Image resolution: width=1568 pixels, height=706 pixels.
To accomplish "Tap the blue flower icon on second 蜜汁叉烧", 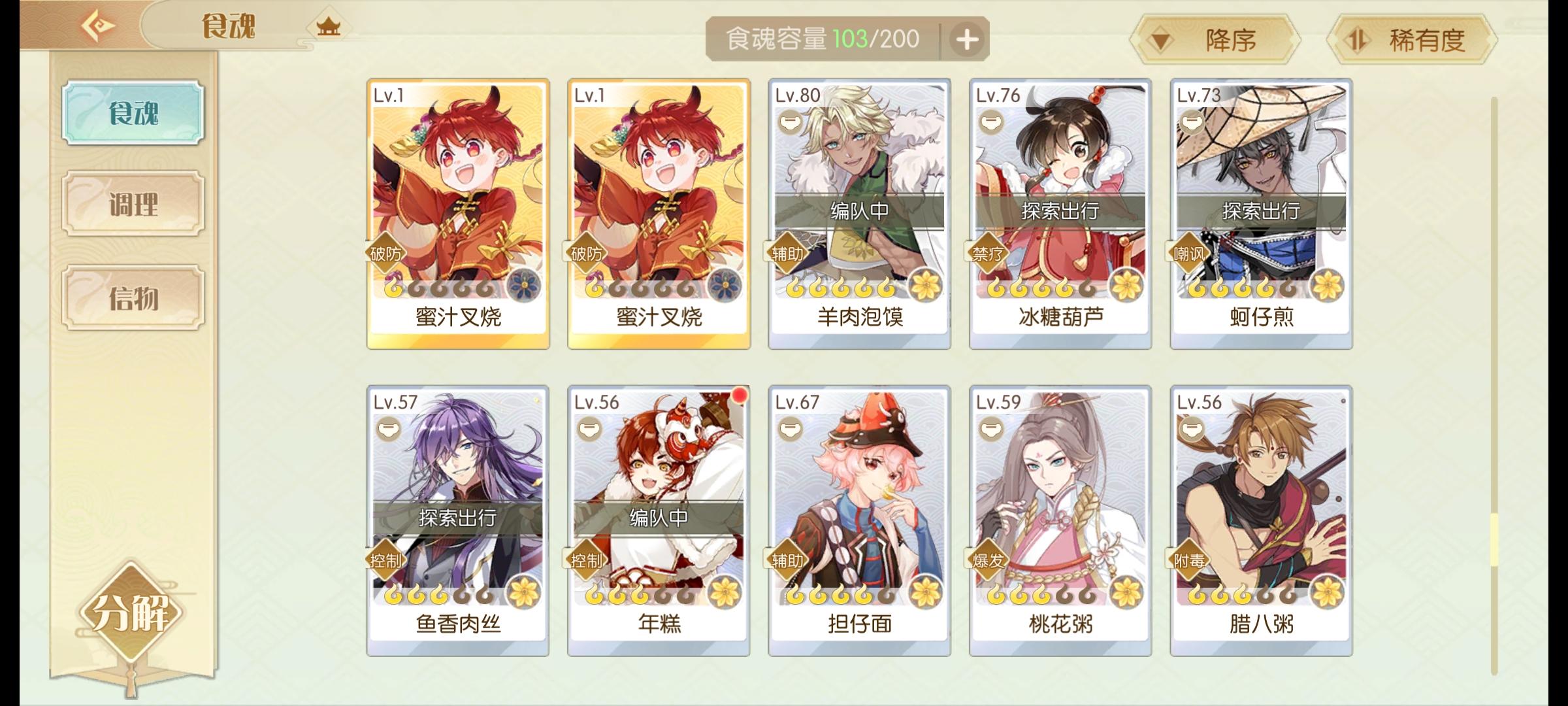I will 725,286.
